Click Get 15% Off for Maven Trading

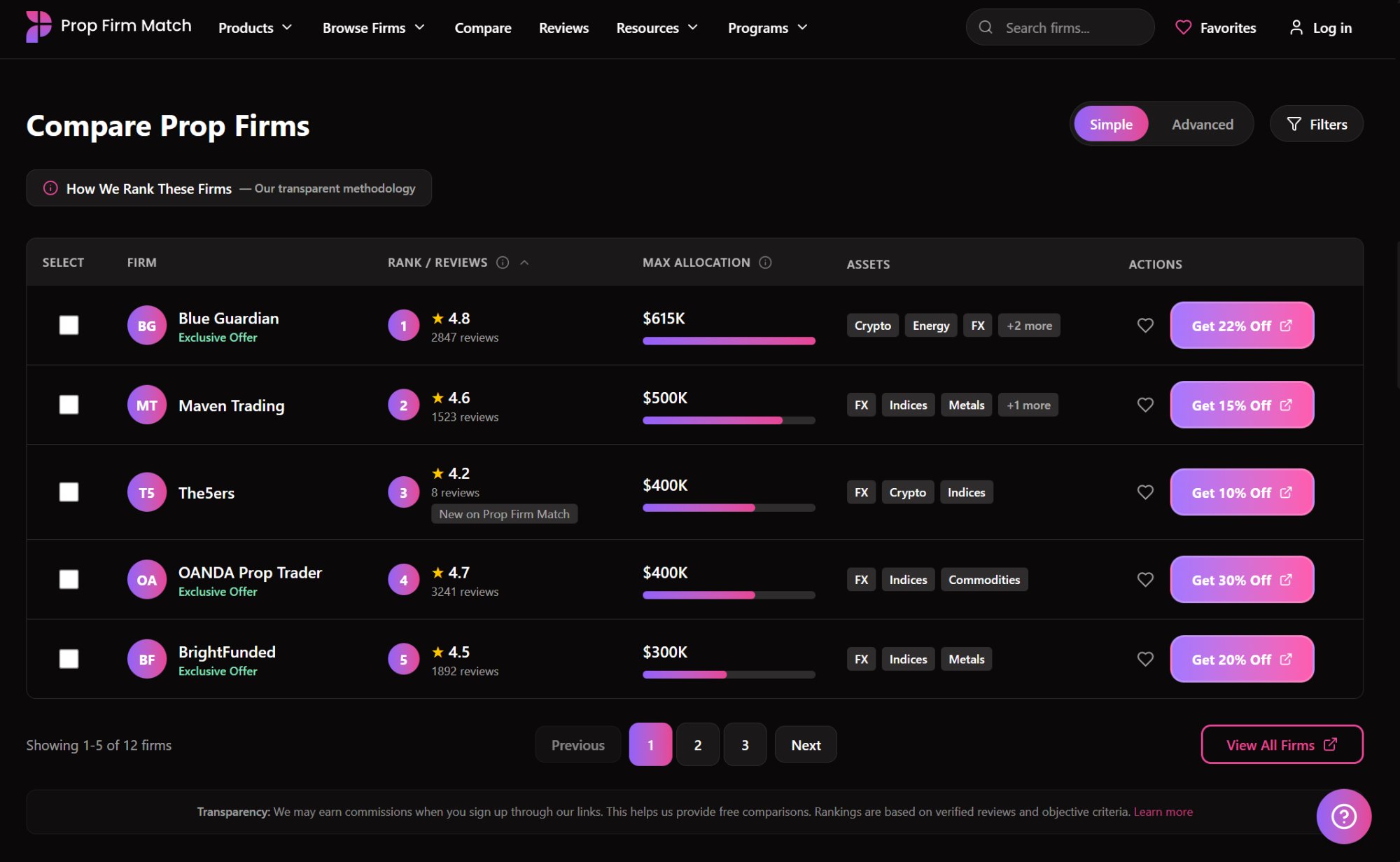coord(1242,405)
